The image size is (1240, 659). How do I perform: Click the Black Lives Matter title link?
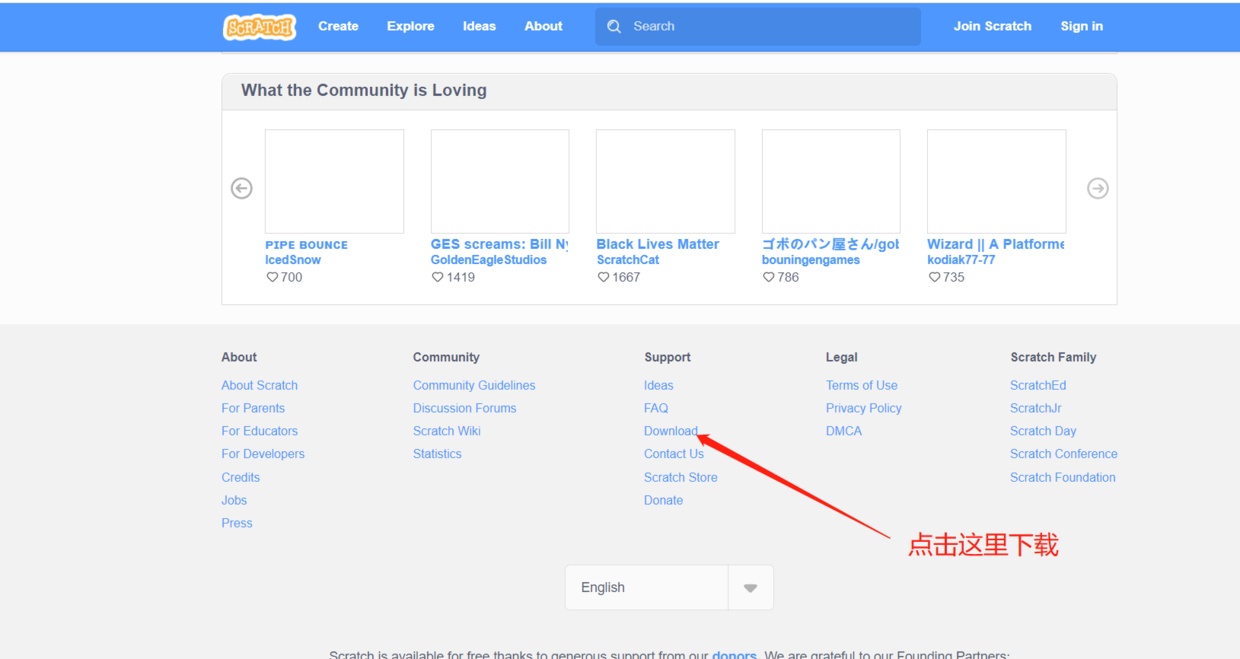coord(657,244)
